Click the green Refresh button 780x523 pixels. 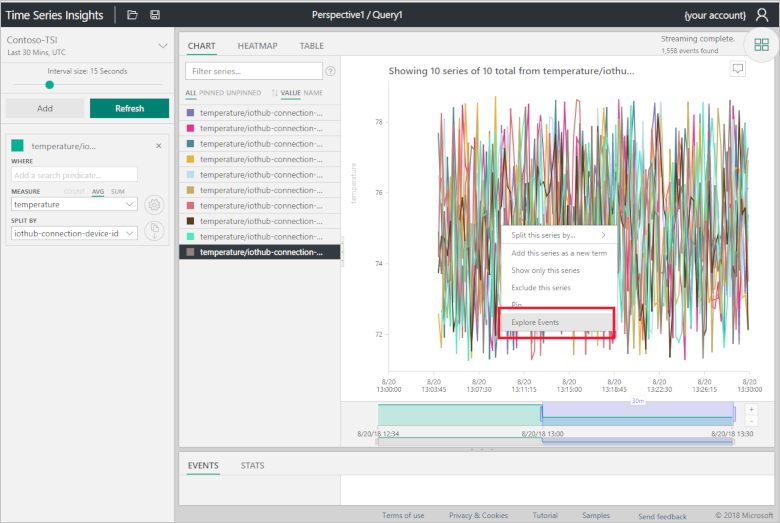pos(129,108)
